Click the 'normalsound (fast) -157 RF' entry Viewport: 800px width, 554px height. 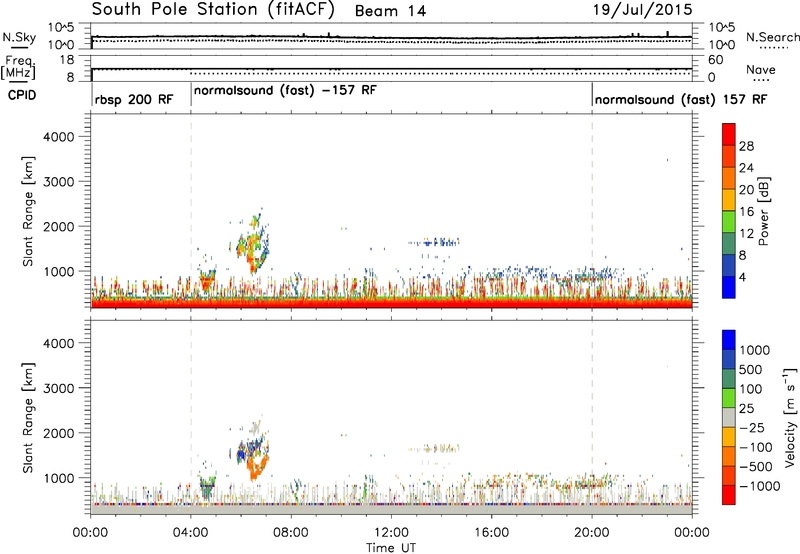[x=285, y=90]
